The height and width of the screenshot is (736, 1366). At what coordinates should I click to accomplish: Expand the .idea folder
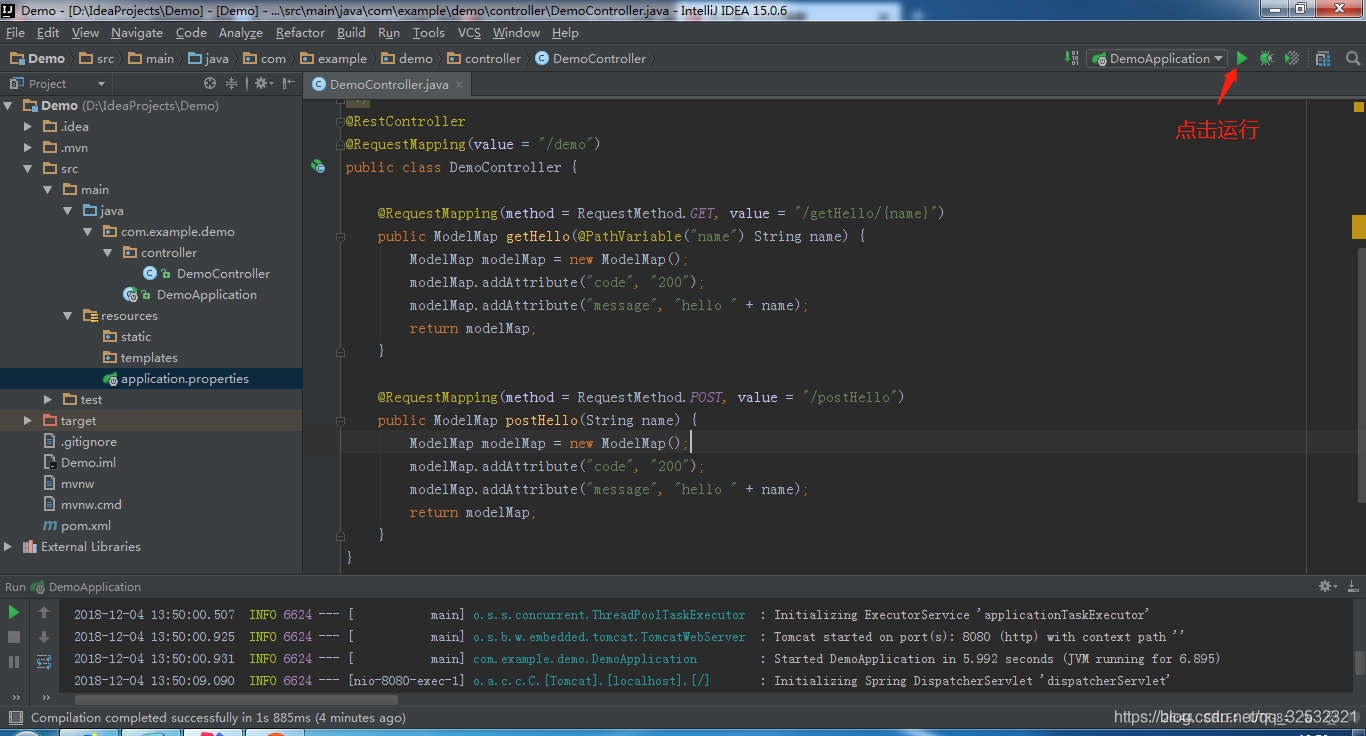[x=28, y=126]
